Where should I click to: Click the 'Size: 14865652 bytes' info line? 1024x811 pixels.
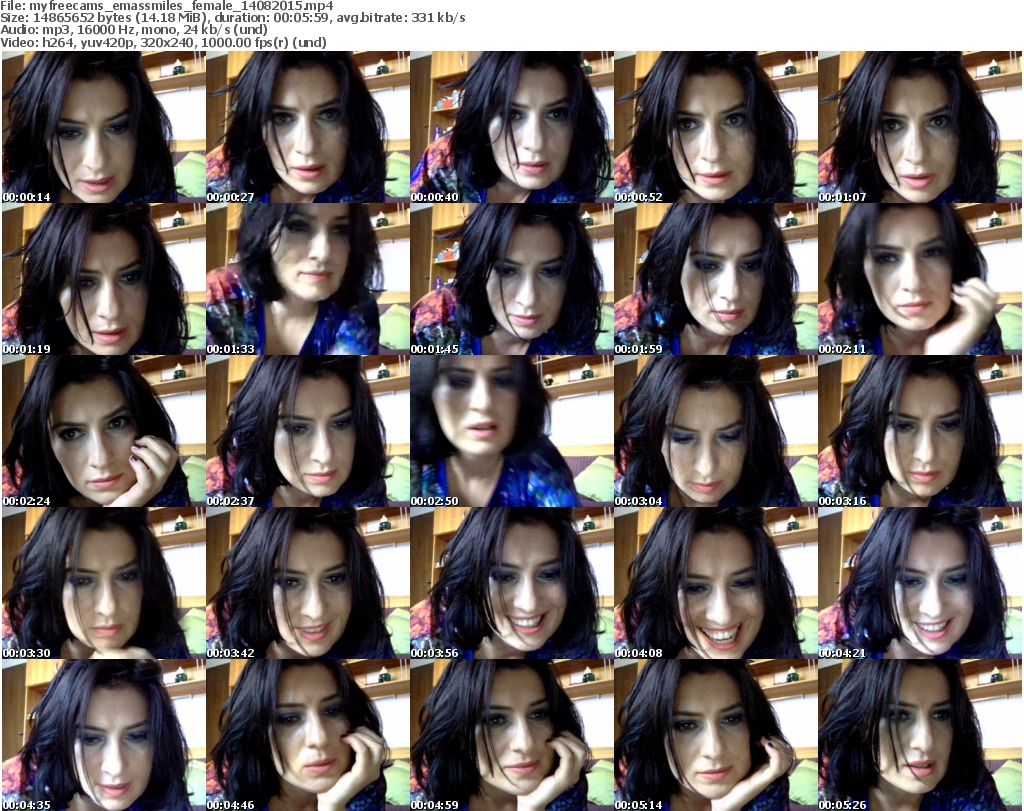coord(232,18)
